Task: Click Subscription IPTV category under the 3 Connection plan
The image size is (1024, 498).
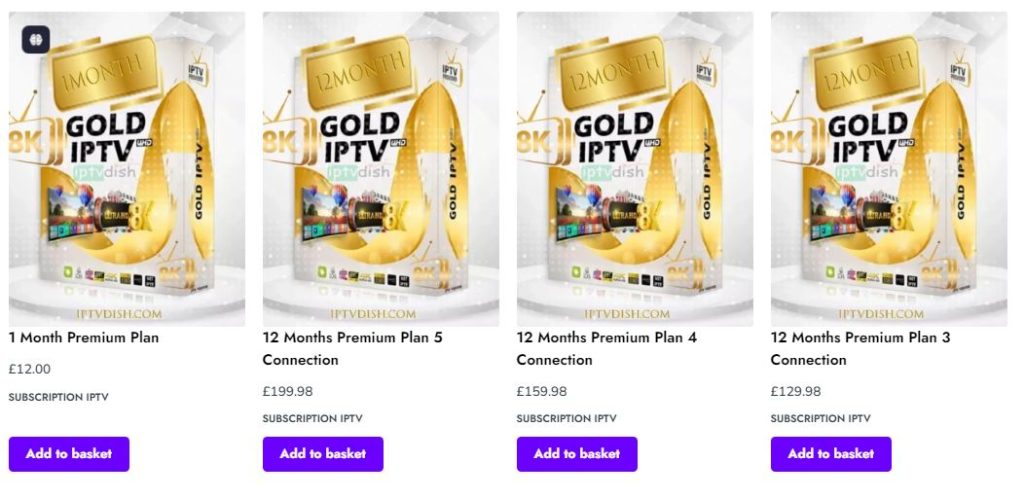Action: tap(821, 419)
